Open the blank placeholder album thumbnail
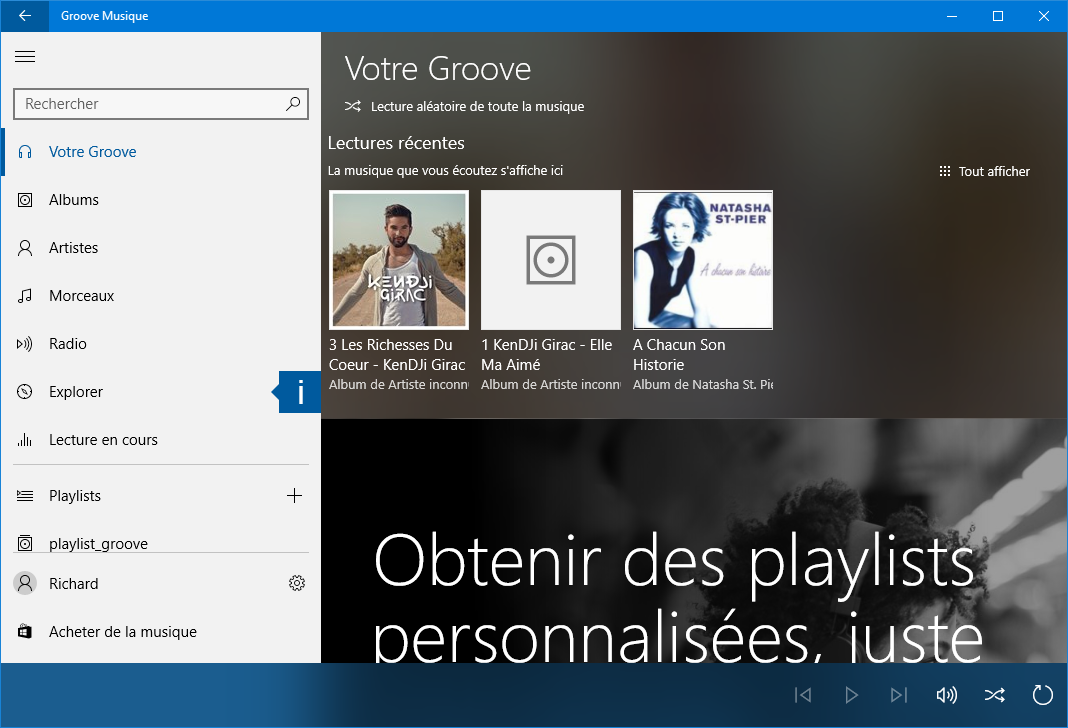The image size is (1068, 728). pos(551,259)
